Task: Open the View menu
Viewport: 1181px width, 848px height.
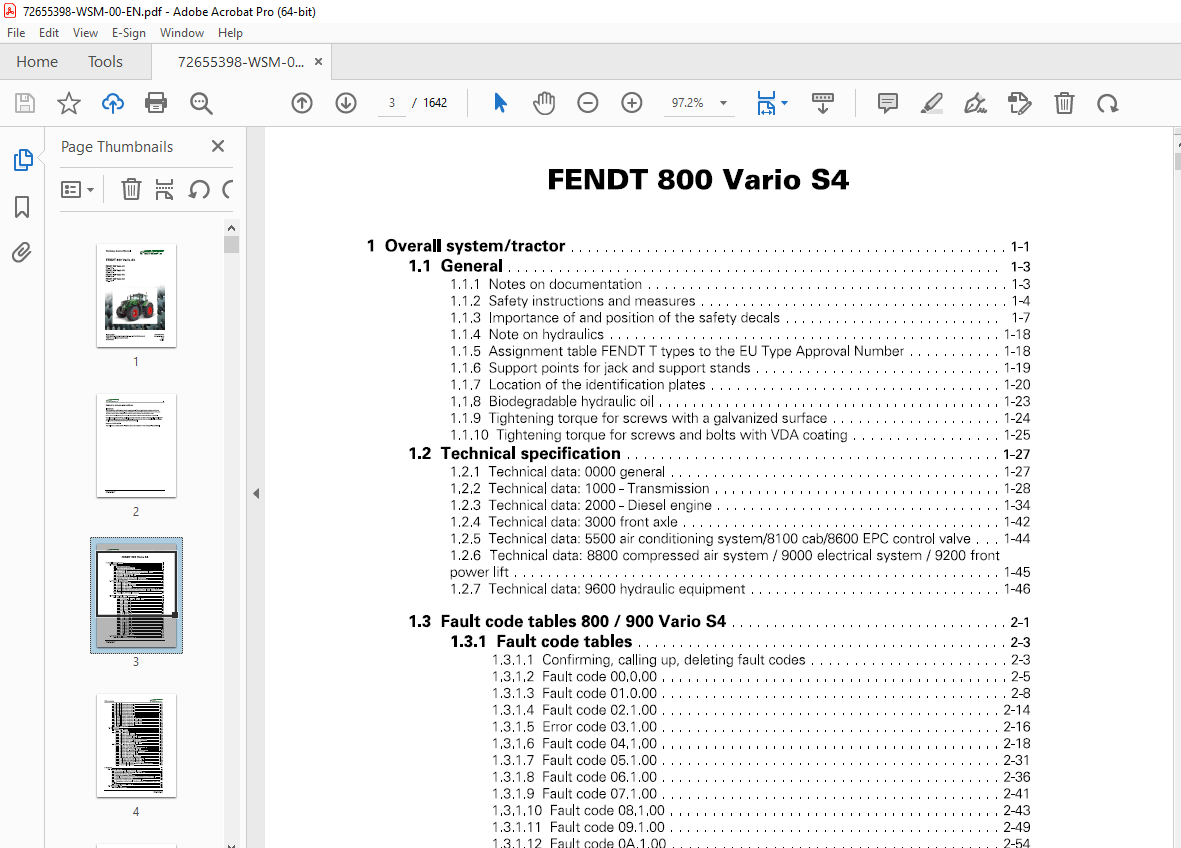Action: pyautogui.click(x=85, y=33)
